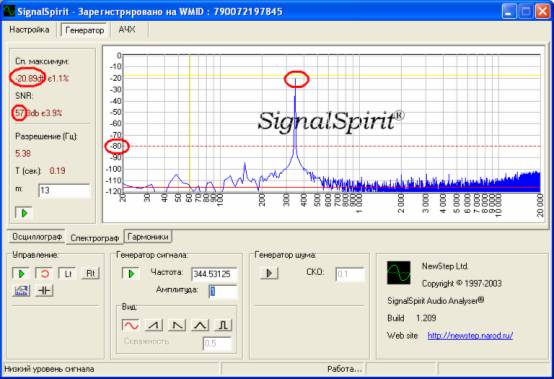Open the АЧХ tab
Screen dimensions: 554x379
[x=127, y=30]
